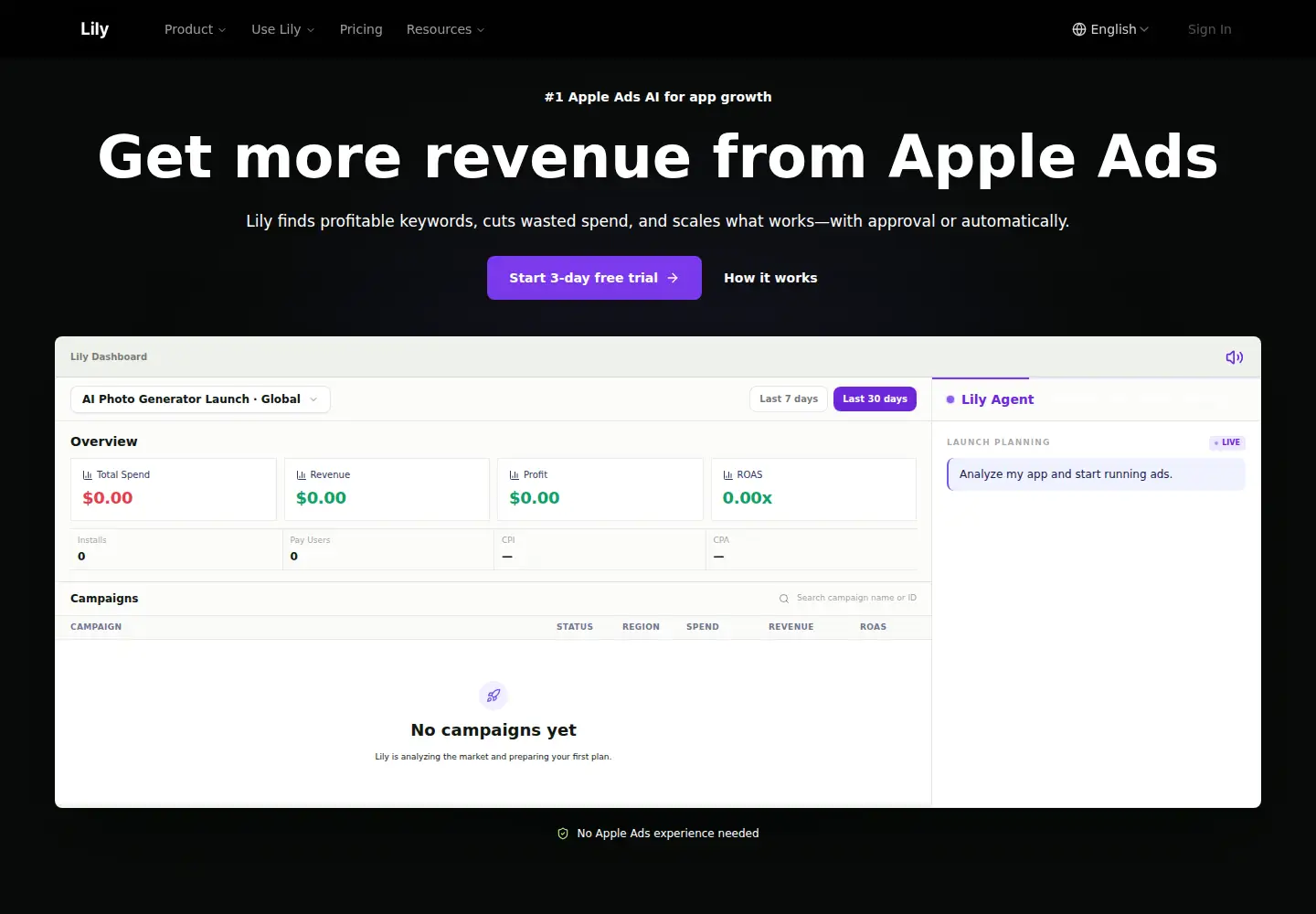Click the ROAS column header in Campaigns table

pos(873,627)
